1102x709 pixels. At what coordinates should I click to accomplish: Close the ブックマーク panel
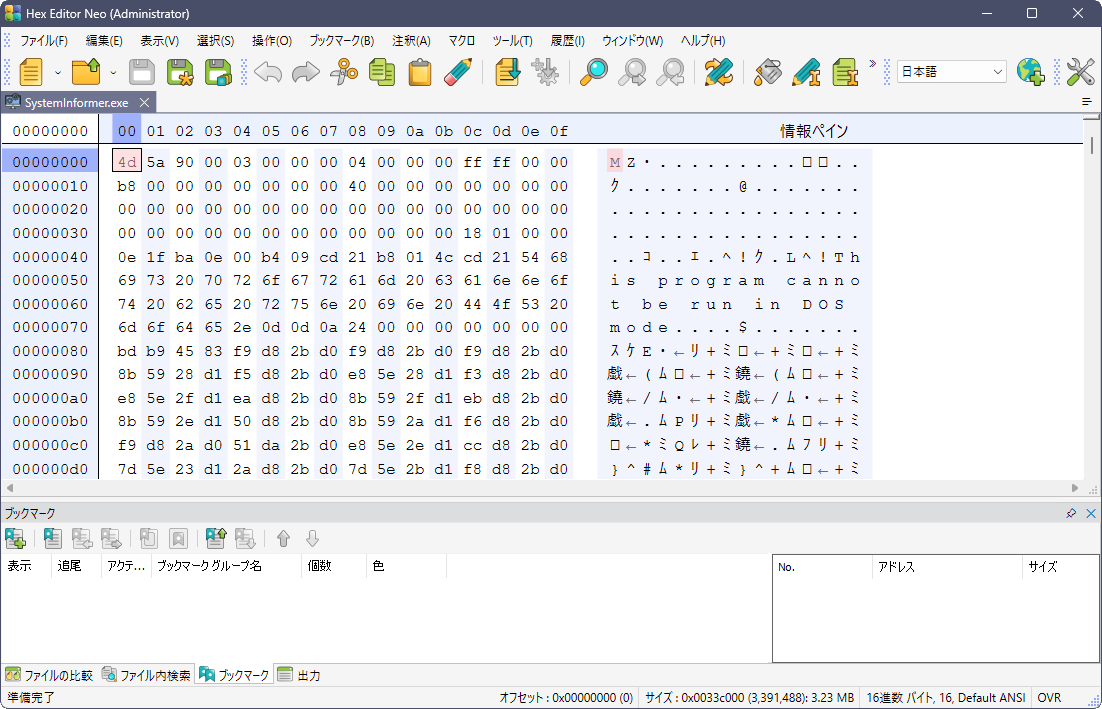coord(1091,514)
